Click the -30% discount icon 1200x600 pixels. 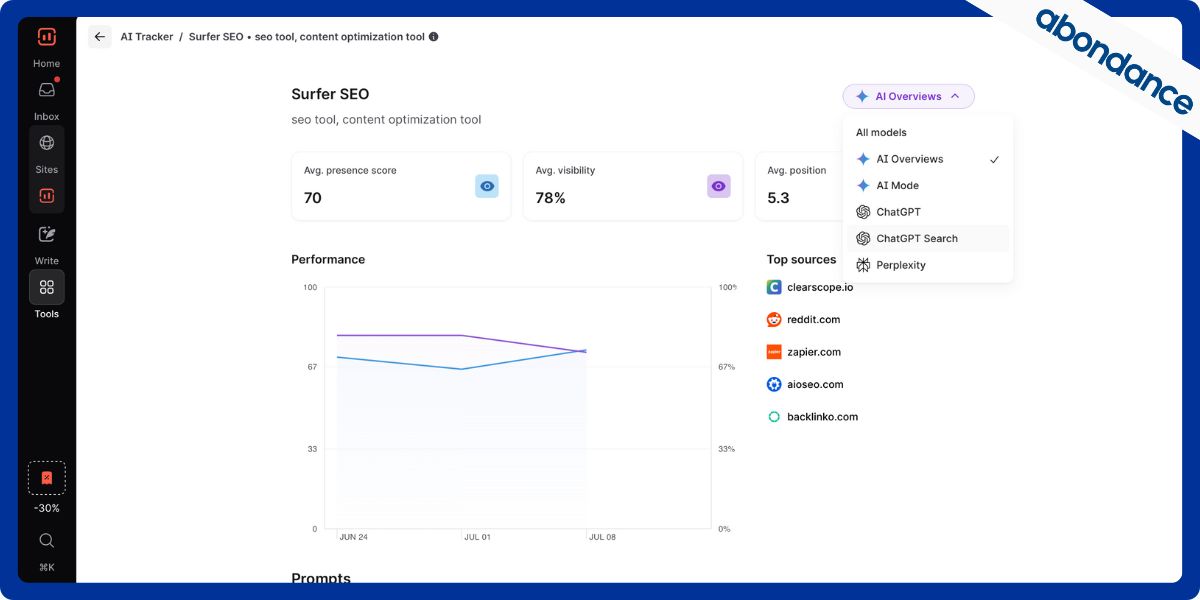click(x=46, y=478)
